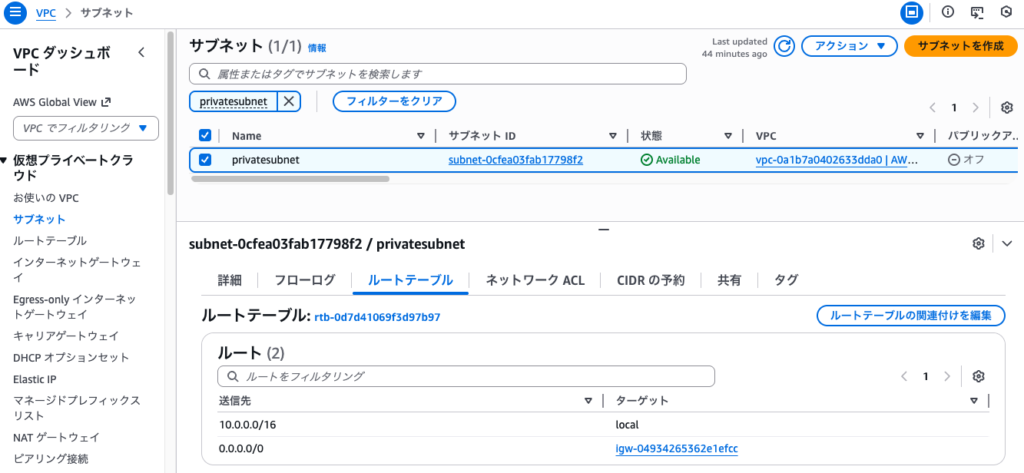Viewport: 1024px width, 473px height.
Task: Switch to the ネットワーク ACL tab
Action: click(x=534, y=280)
